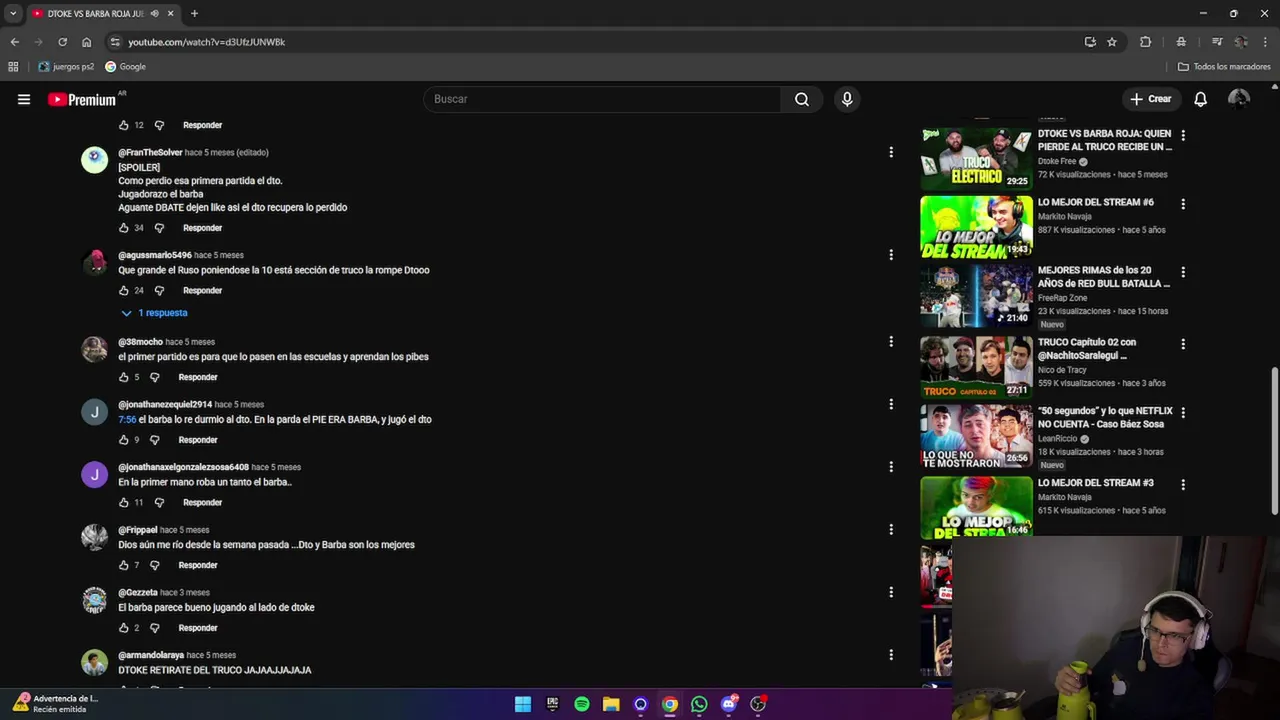
Task: Open options for TRUCO Capitulo 02 video
Action: 1183,344
